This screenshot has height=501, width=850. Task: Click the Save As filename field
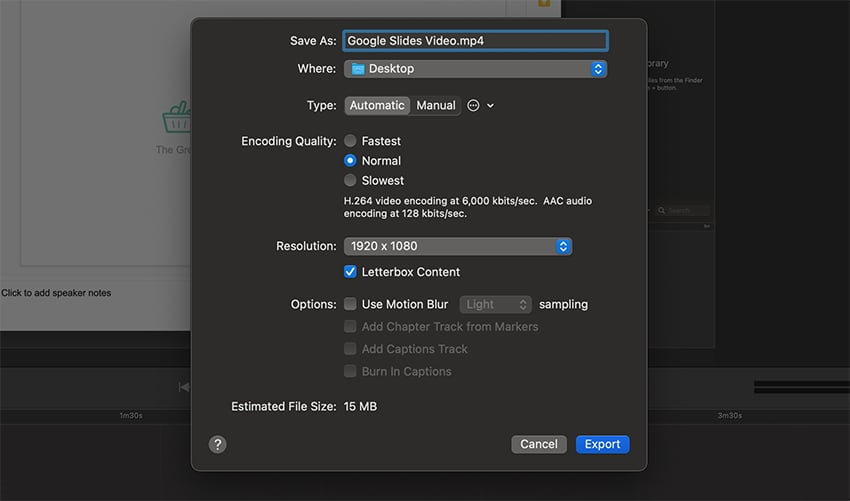pyautogui.click(x=475, y=41)
